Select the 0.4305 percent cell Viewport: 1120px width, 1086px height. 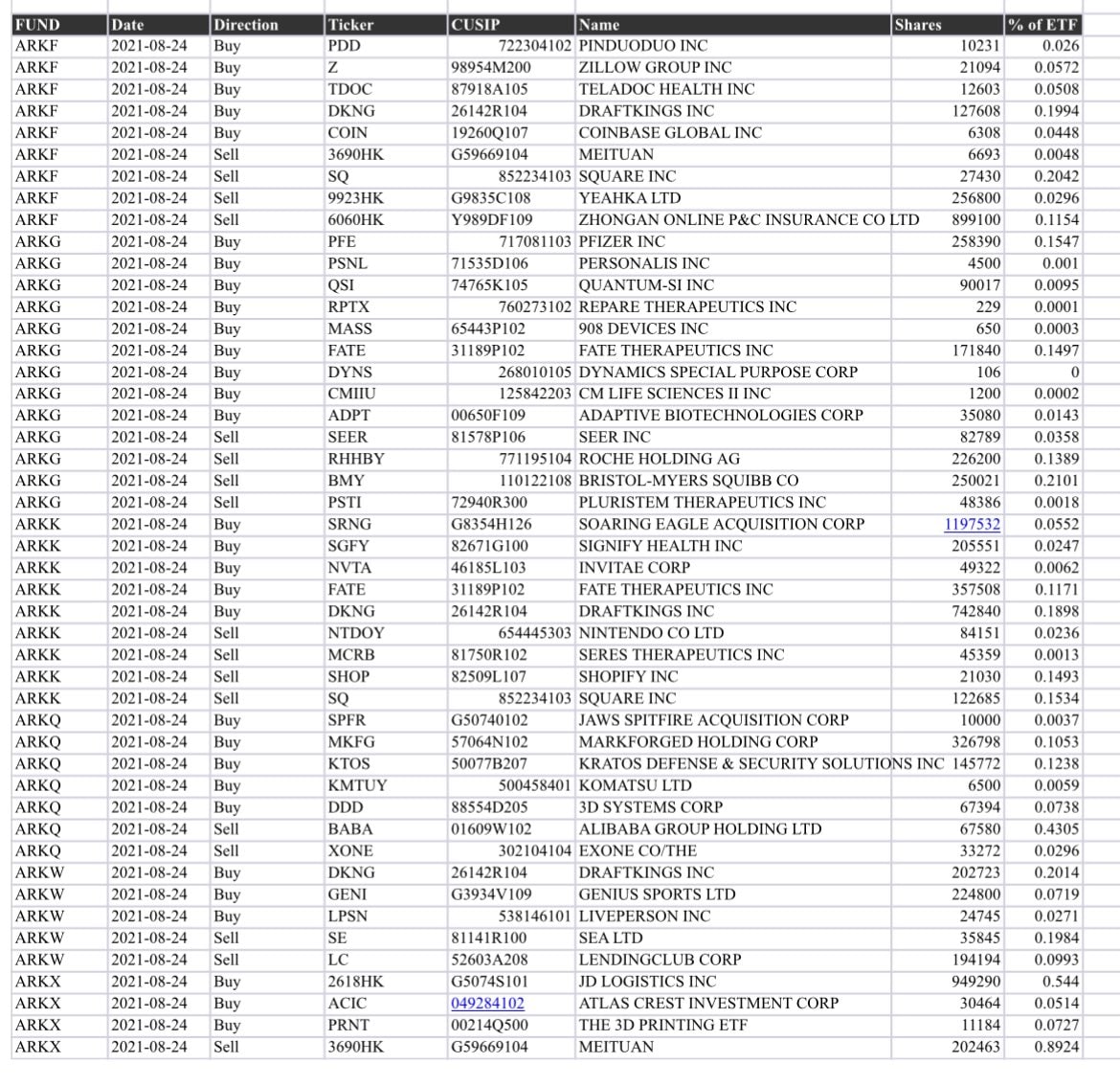pyautogui.click(x=1043, y=829)
